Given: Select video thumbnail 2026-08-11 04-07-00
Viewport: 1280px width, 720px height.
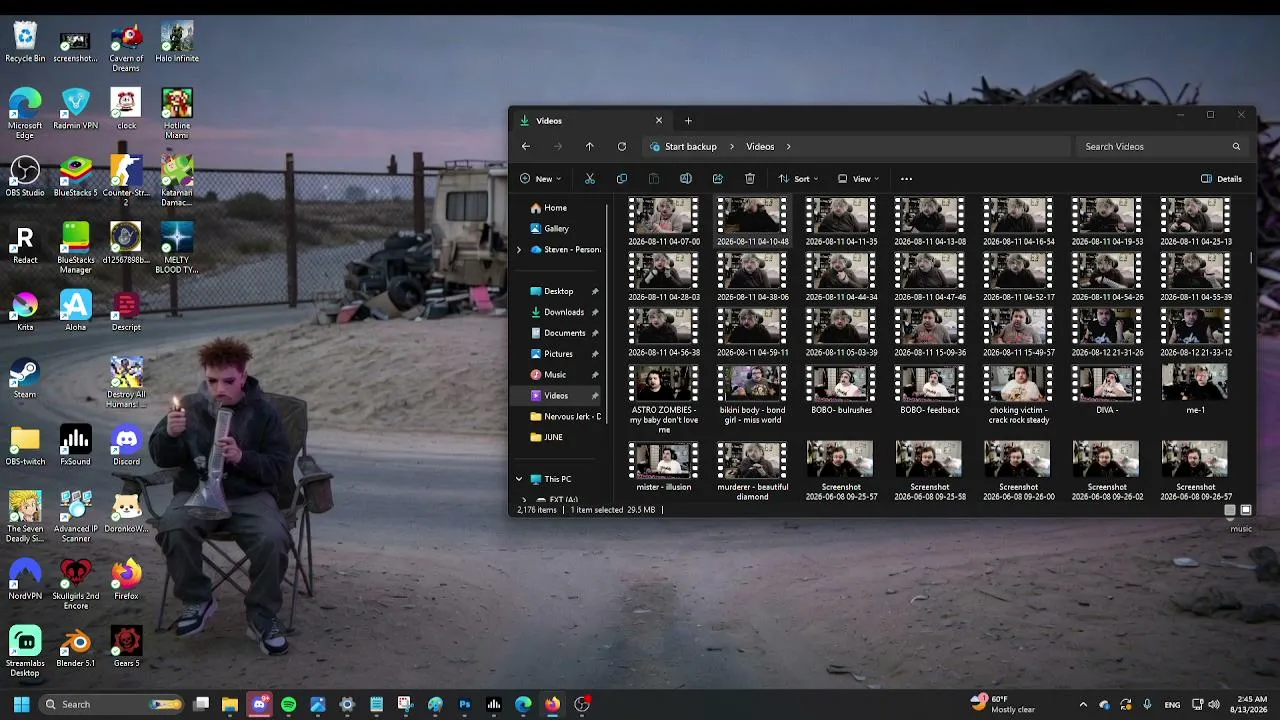Looking at the screenshot, I should pos(664,221).
